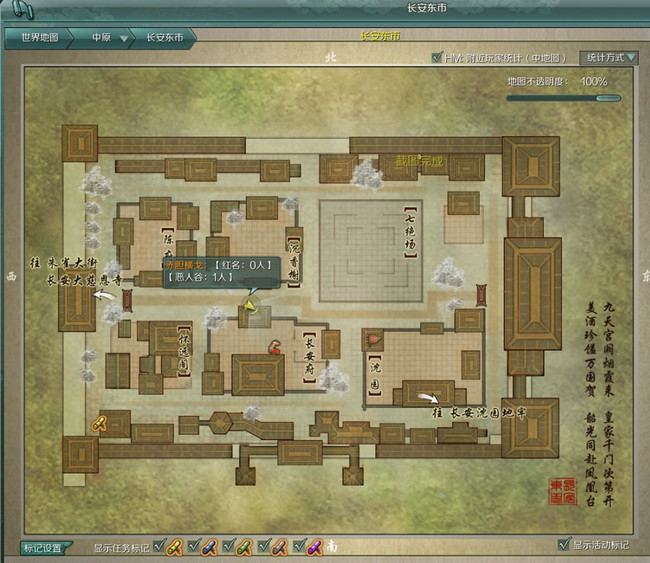Image resolution: width=650 pixels, height=563 pixels.
Task: Expand the 中原 region dropdown arrow
Action: [124, 38]
